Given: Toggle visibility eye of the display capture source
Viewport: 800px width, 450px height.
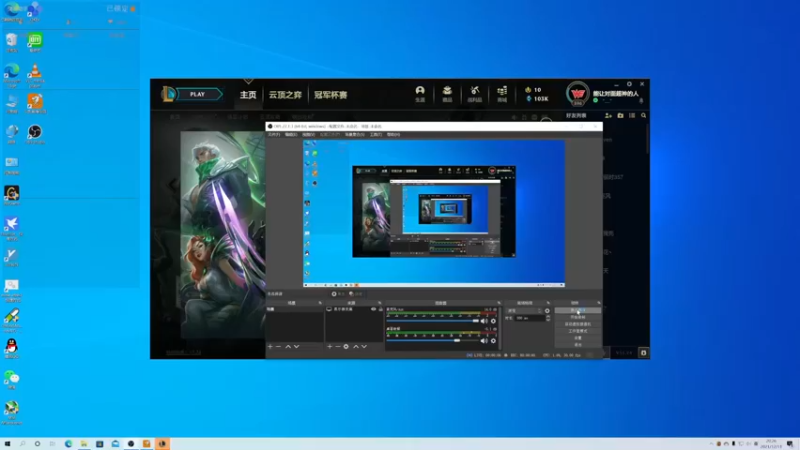Looking at the screenshot, I should (373, 309).
